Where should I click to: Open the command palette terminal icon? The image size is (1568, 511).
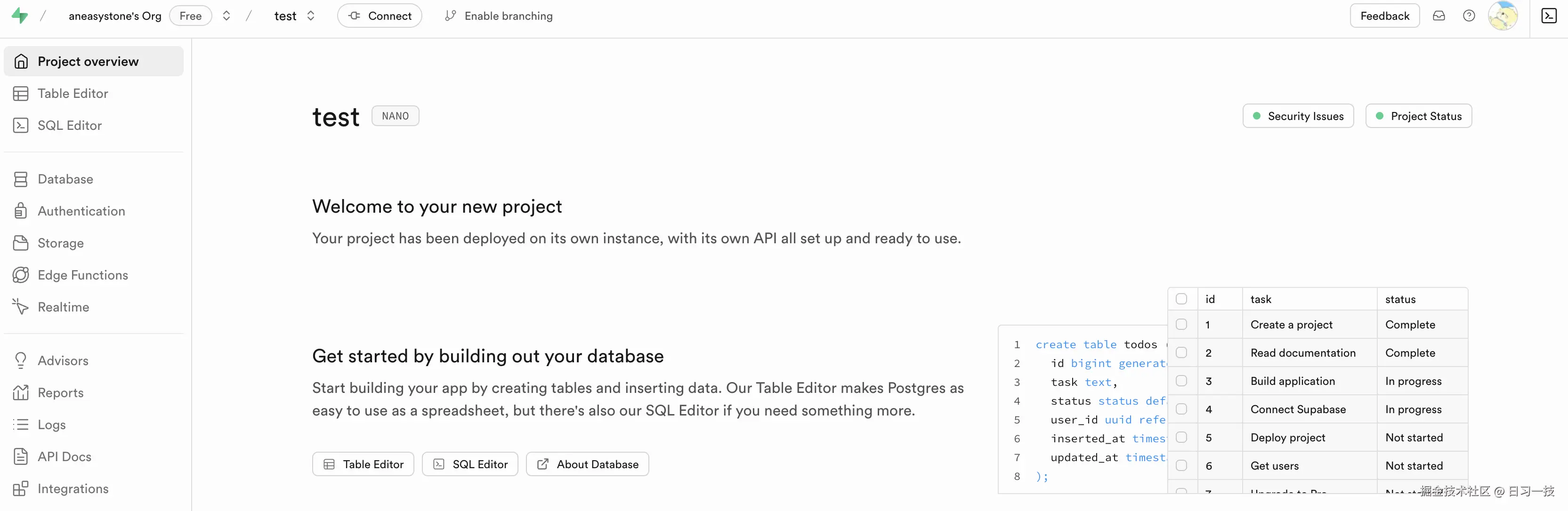click(x=1549, y=15)
